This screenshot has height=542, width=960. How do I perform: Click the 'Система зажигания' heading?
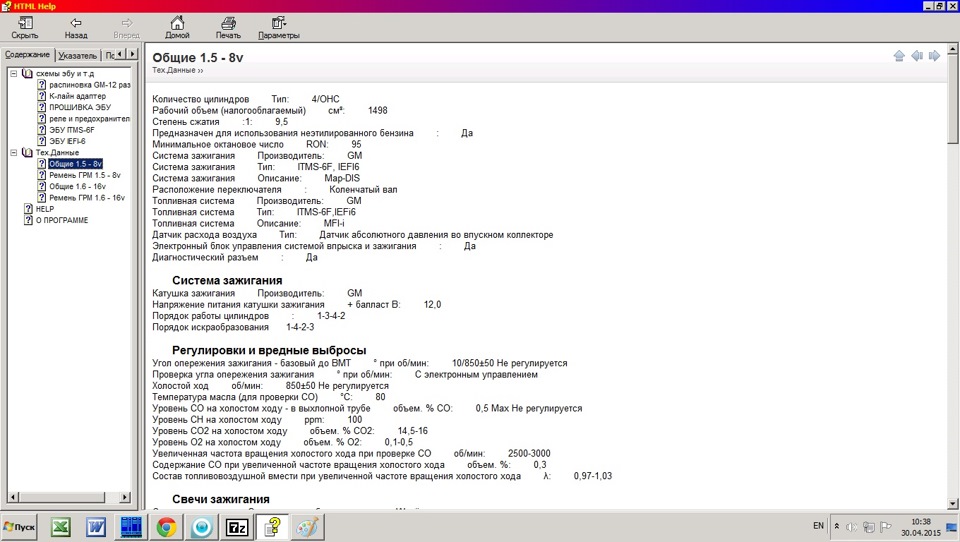coord(227,280)
